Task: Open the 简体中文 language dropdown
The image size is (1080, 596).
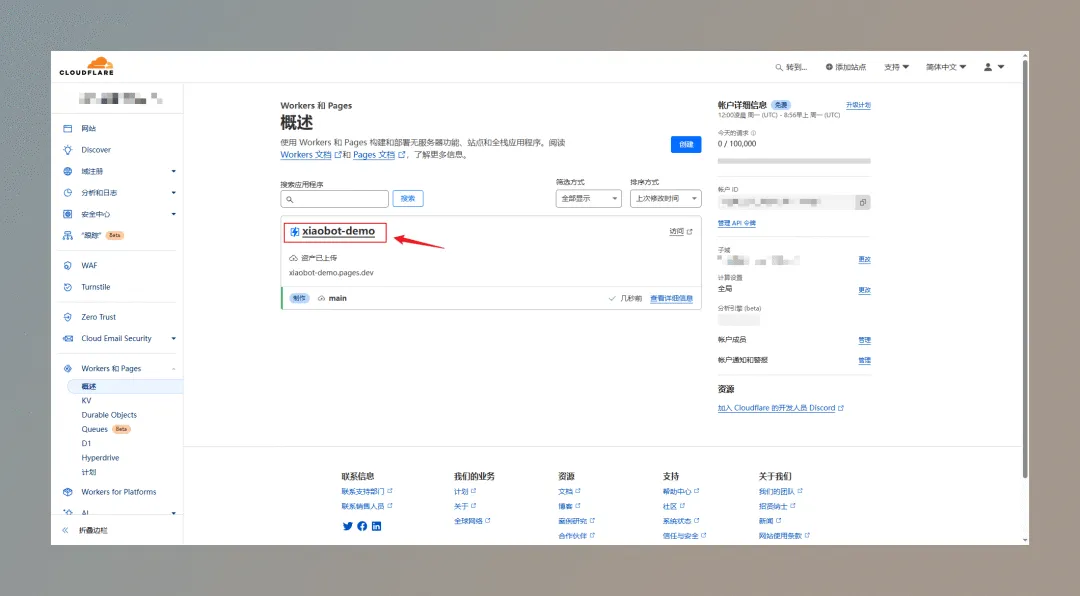Action: coord(946,67)
